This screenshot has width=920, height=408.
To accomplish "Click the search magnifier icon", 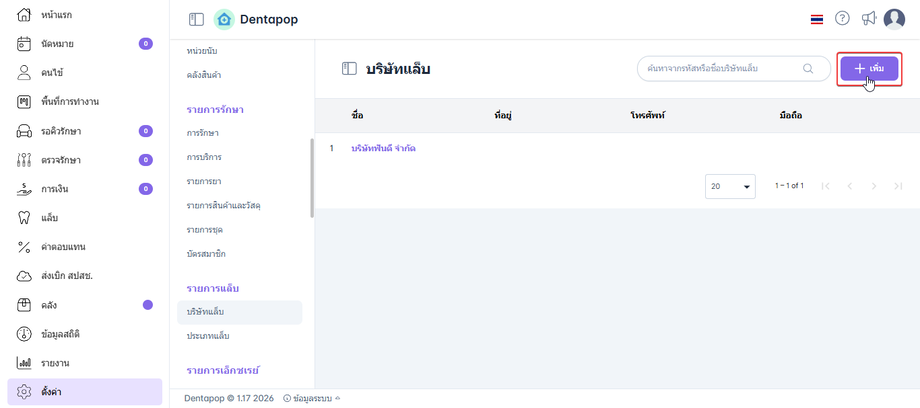I will click(808, 69).
